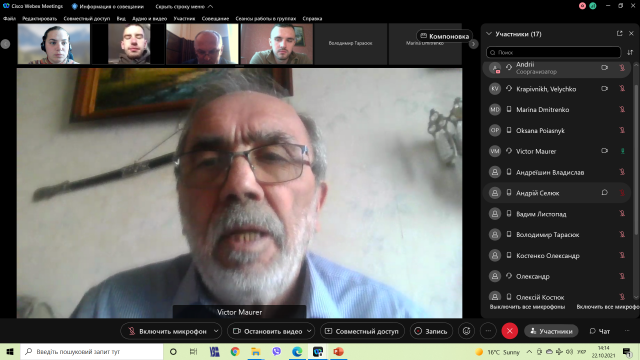Viewport: 640px width, 360px height.
Task: Click Олександр microphone icon
Action: (x=622, y=276)
